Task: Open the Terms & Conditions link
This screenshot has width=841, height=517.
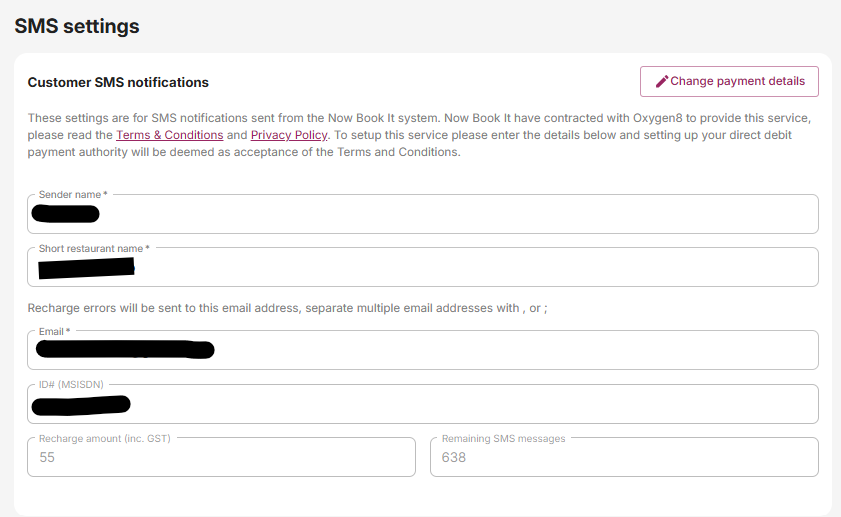Action: 169,135
